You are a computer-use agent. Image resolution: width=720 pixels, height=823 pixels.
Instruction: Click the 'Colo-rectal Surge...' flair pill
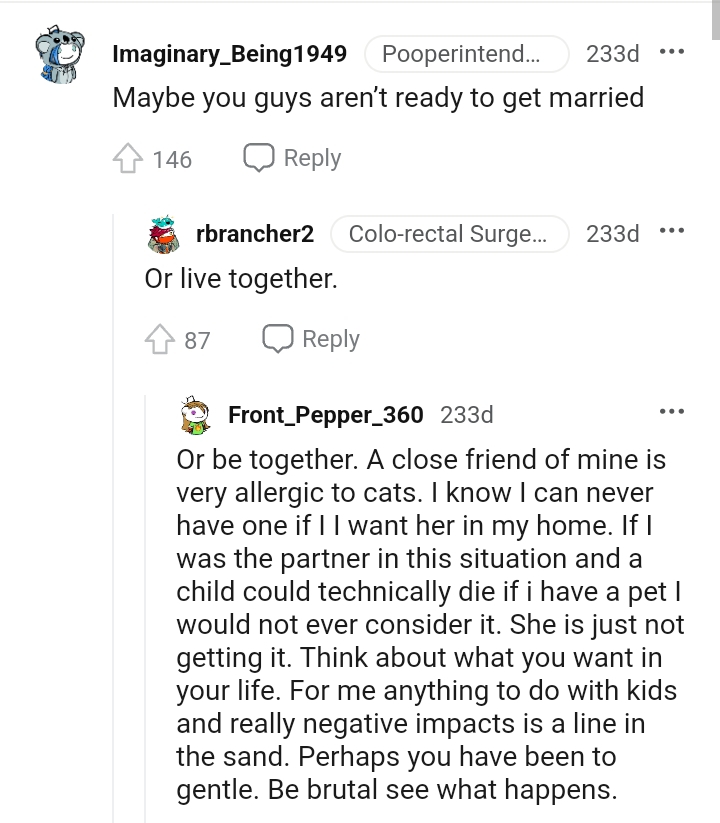pyautogui.click(x=449, y=234)
